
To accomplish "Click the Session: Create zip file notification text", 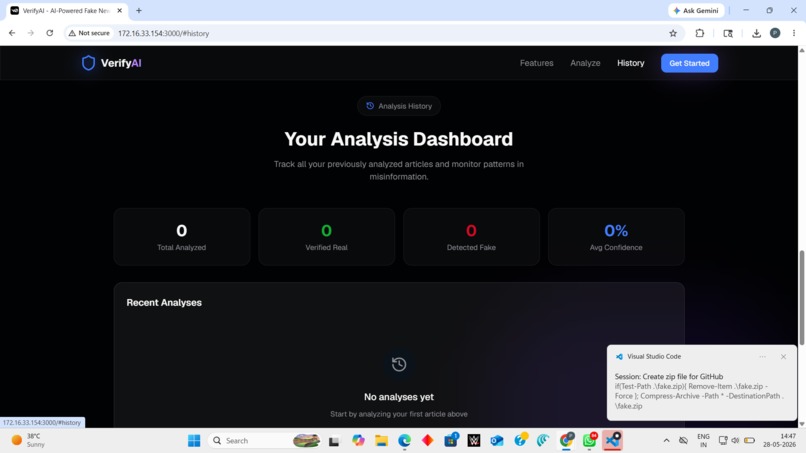I will coord(669,376).
